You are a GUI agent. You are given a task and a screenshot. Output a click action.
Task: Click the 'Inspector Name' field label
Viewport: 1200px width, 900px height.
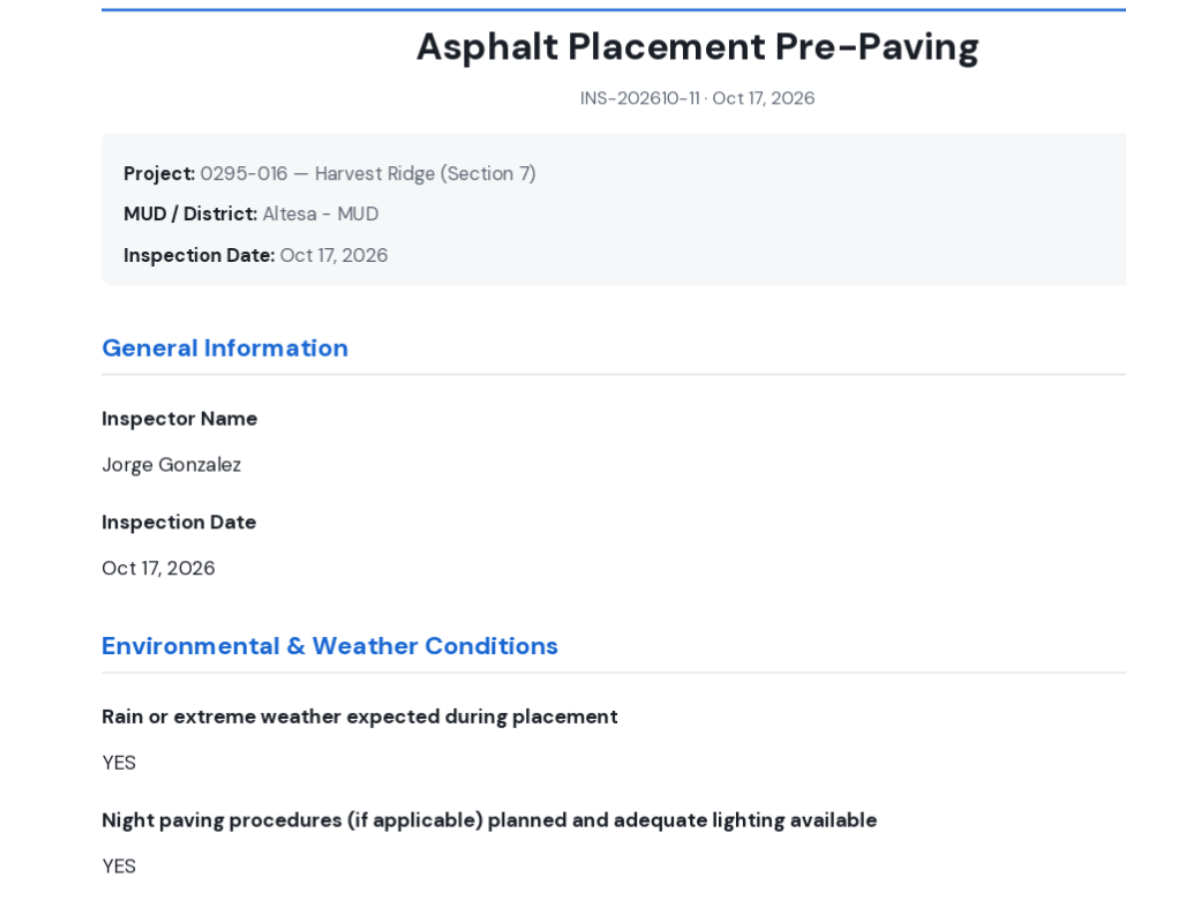179,419
